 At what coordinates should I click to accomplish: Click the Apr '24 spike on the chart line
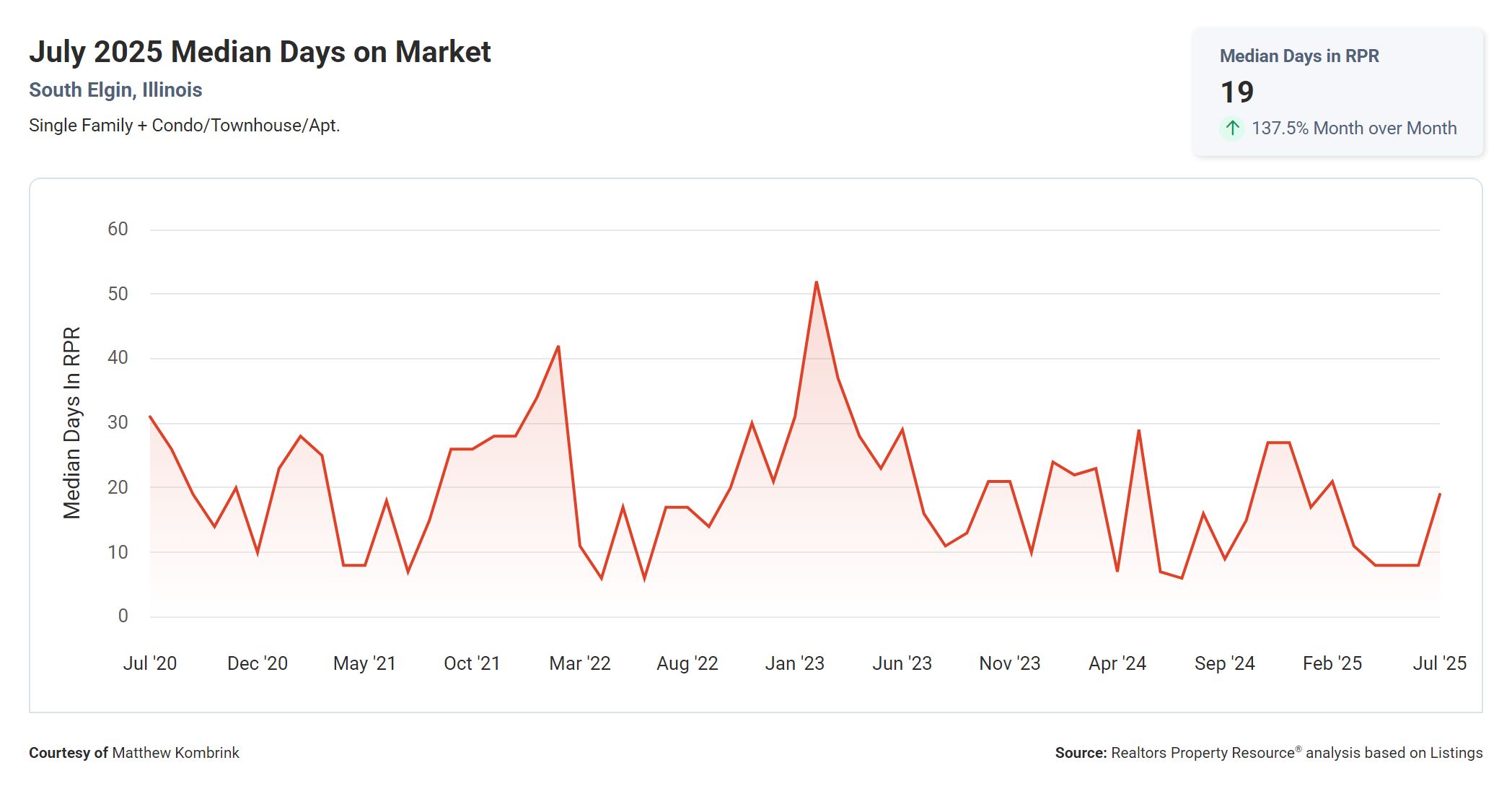tap(1138, 431)
